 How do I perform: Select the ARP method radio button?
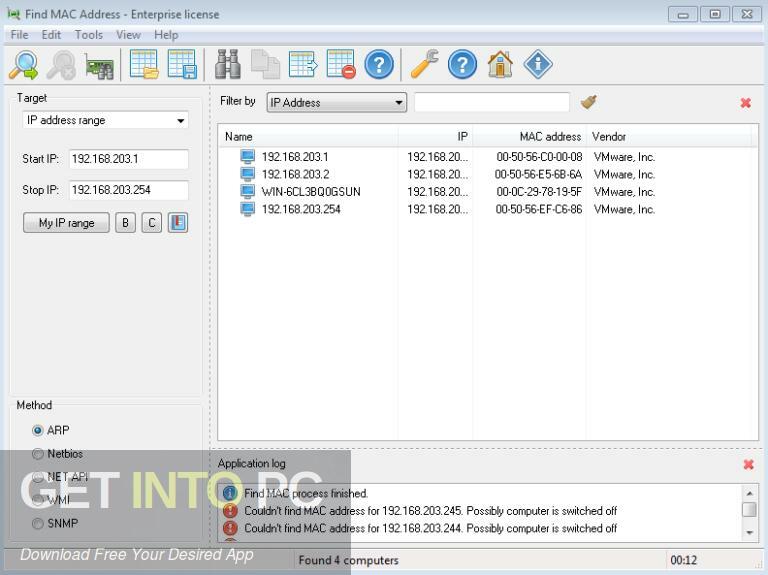pyautogui.click(x=37, y=430)
